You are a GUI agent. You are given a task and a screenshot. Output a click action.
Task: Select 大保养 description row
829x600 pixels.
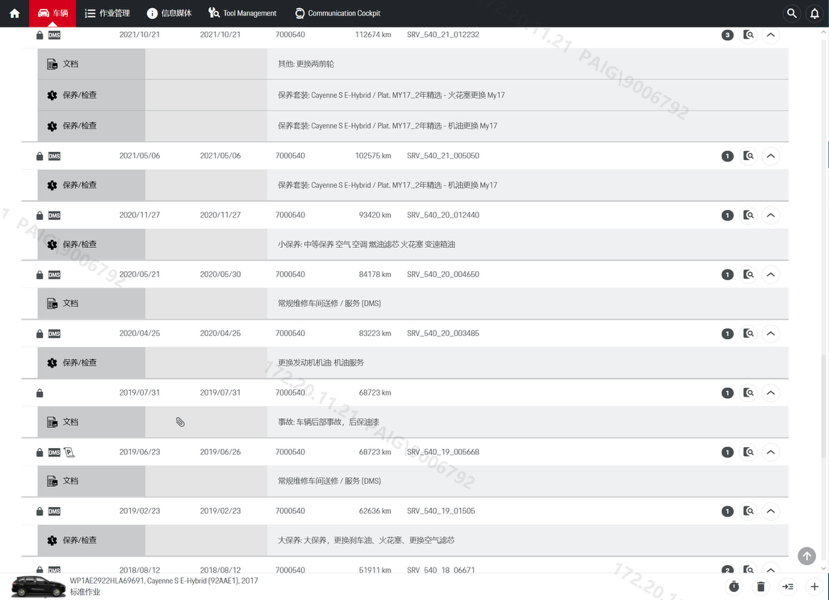coord(413,540)
